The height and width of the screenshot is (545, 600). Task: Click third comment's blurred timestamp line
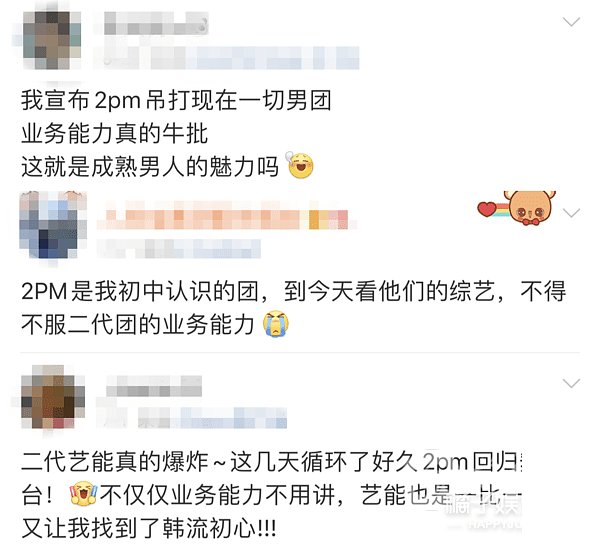point(191,417)
